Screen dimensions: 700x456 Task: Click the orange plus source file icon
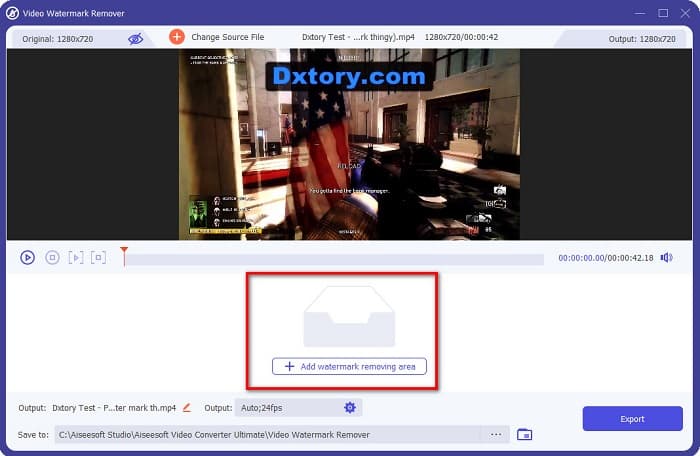click(177, 37)
